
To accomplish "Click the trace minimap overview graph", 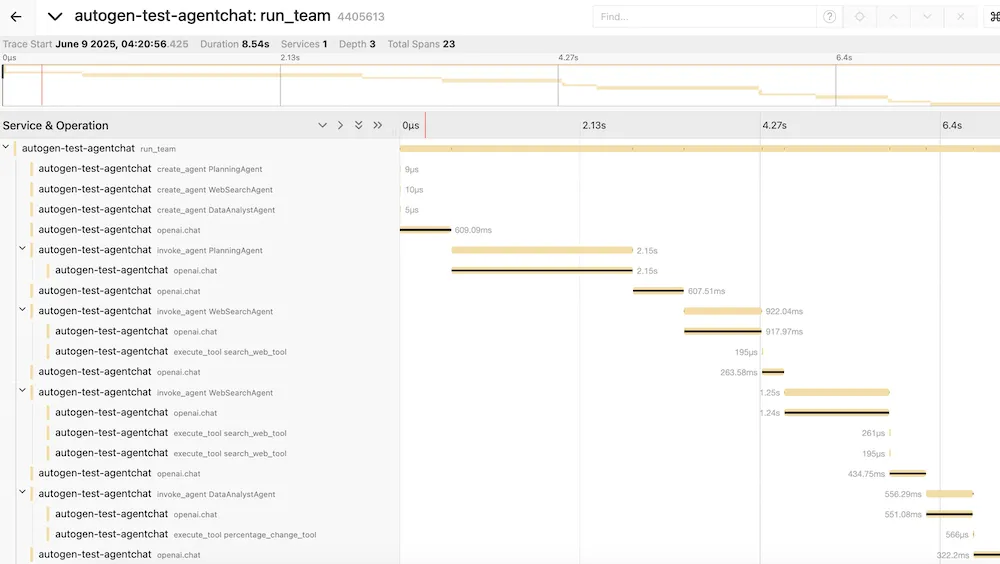I will point(501,85).
